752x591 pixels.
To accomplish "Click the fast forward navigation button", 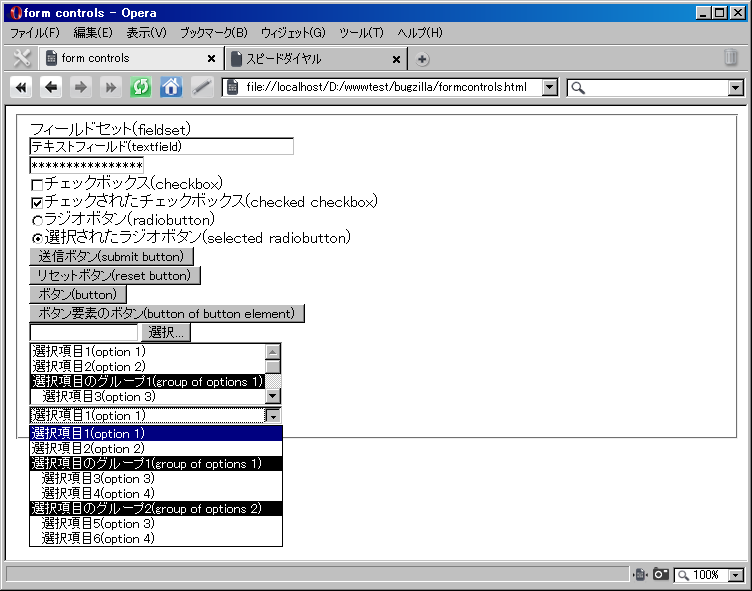I will pos(111,87).
